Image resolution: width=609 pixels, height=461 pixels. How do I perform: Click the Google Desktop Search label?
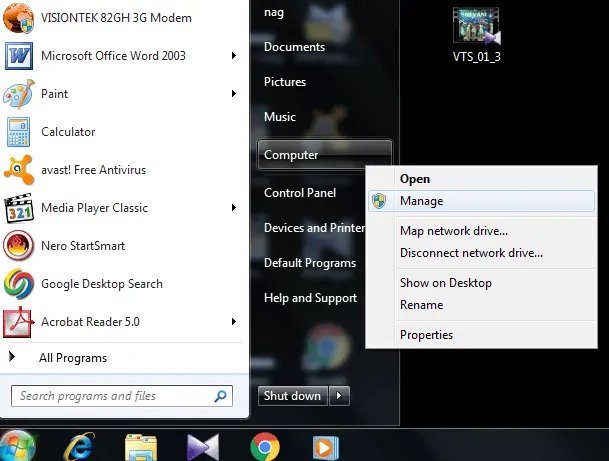[x=102, y=284]
